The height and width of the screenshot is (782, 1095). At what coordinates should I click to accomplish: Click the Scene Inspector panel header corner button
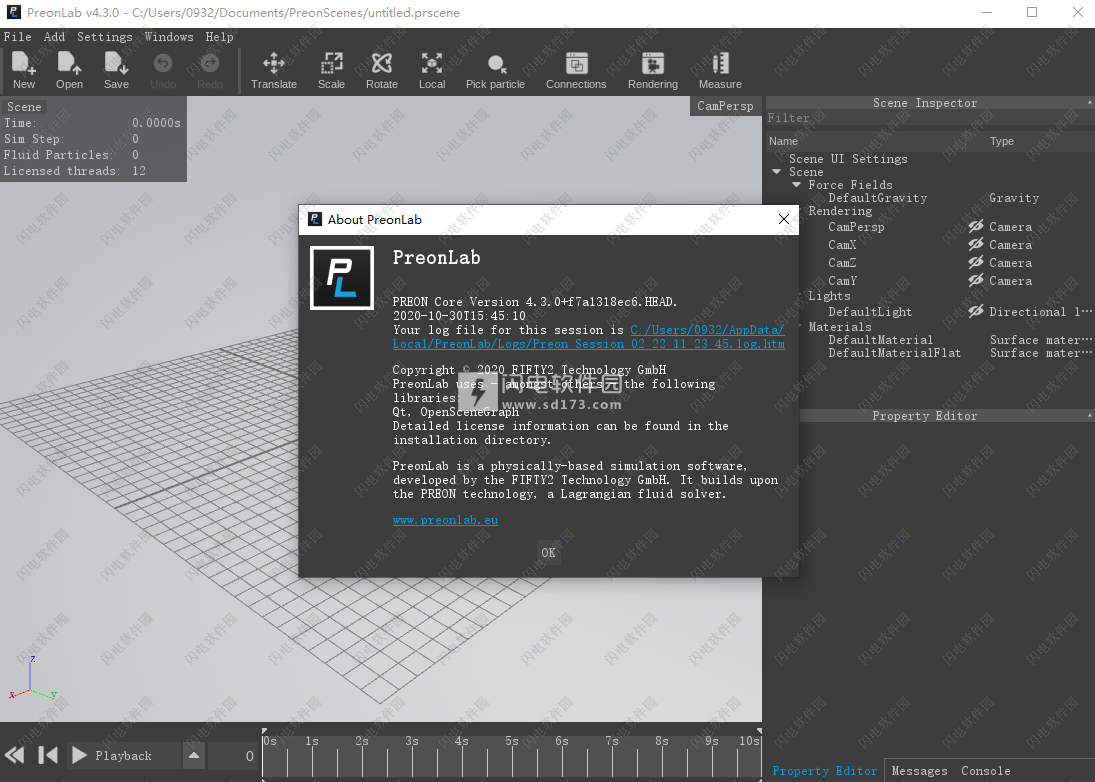pos(1089,103)
